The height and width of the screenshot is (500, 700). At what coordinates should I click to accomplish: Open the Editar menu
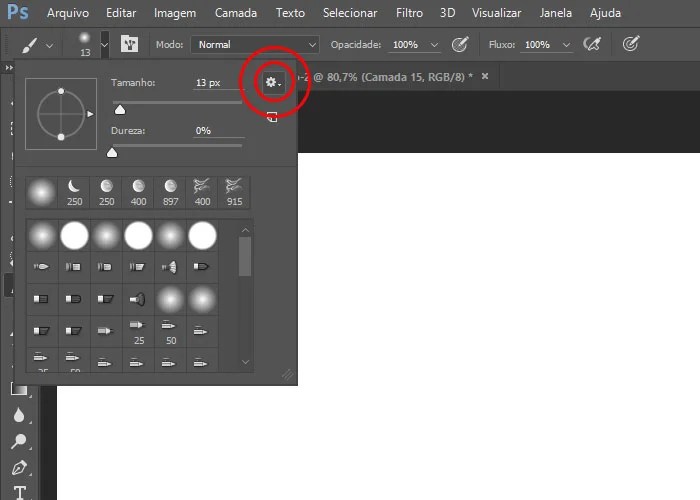(121, 13)
